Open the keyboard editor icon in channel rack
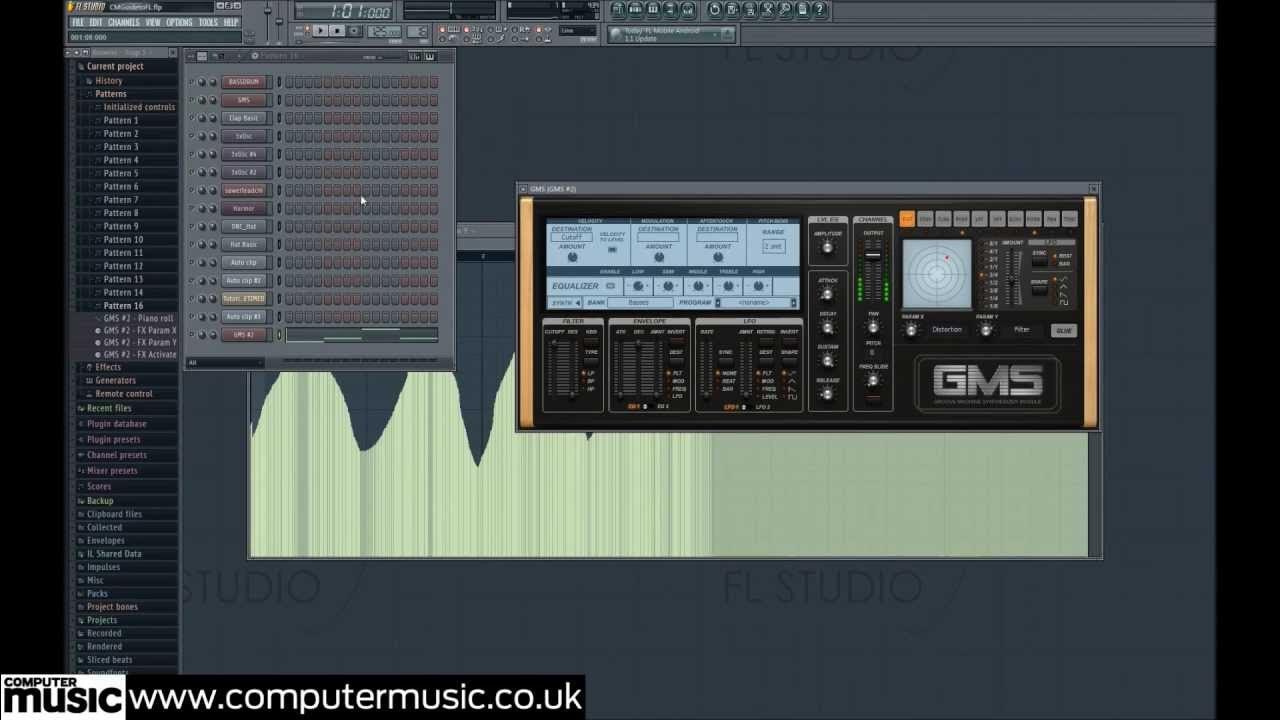Screen dimensions: 1280x720 [431, 57]
